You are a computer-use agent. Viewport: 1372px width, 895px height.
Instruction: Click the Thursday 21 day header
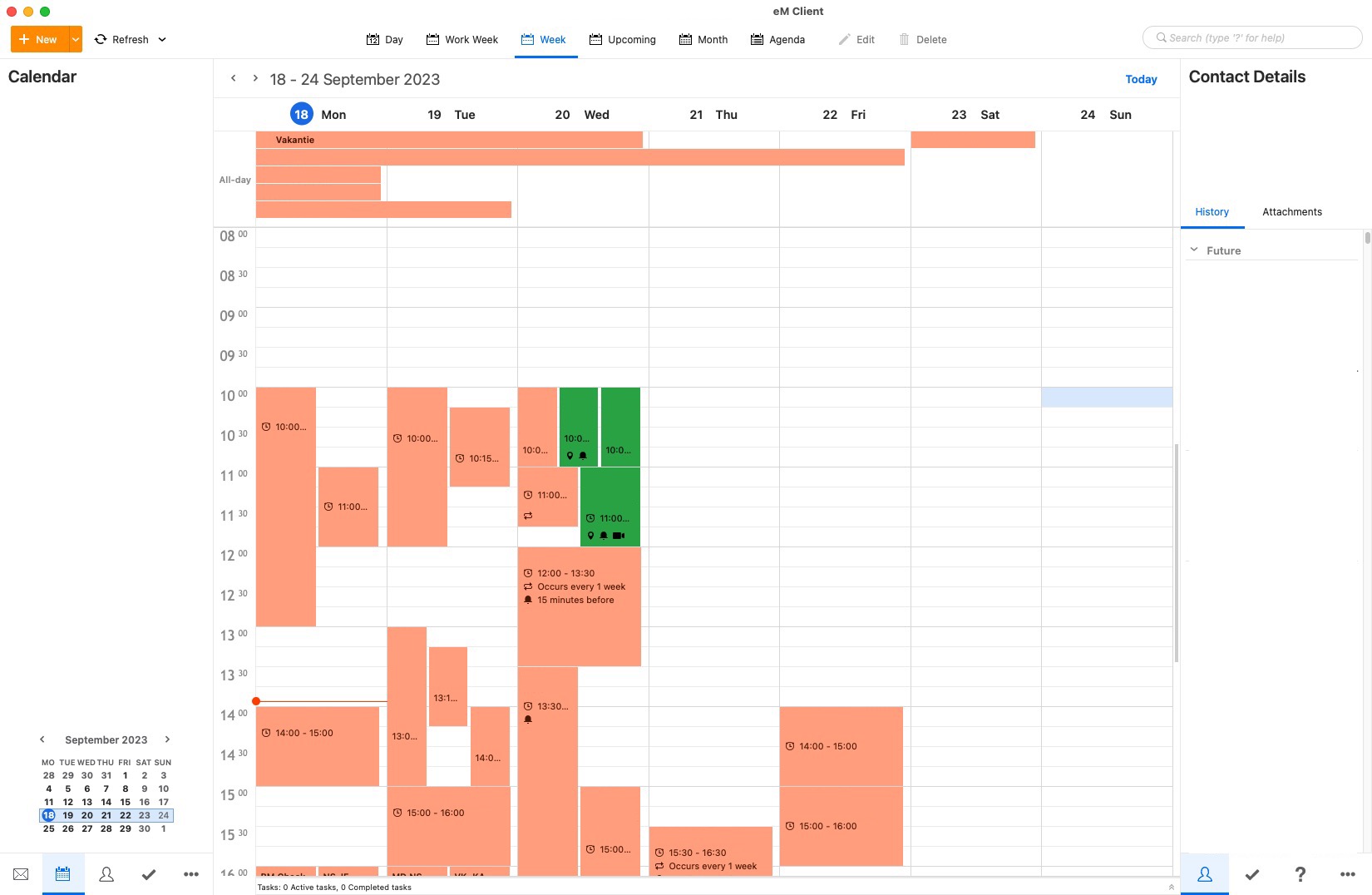pos(713,115)
